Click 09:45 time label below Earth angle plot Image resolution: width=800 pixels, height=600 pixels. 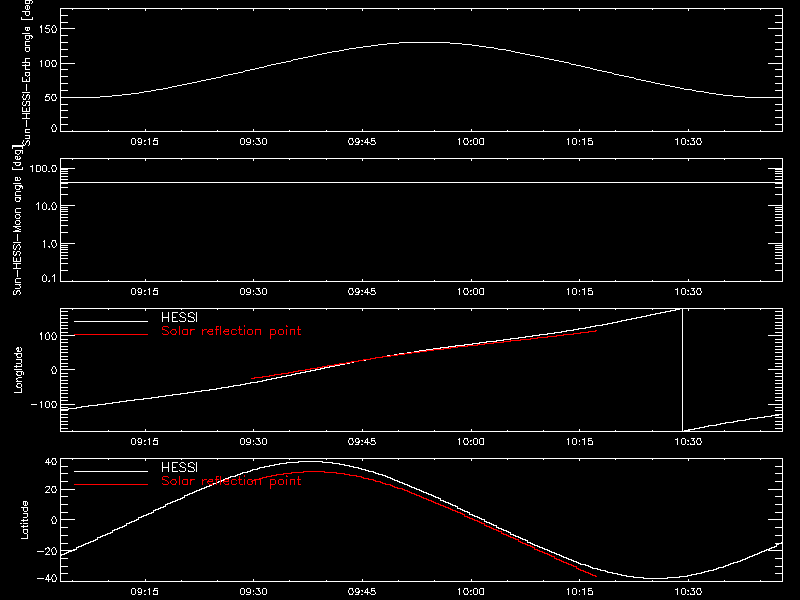tap(362, 142)
